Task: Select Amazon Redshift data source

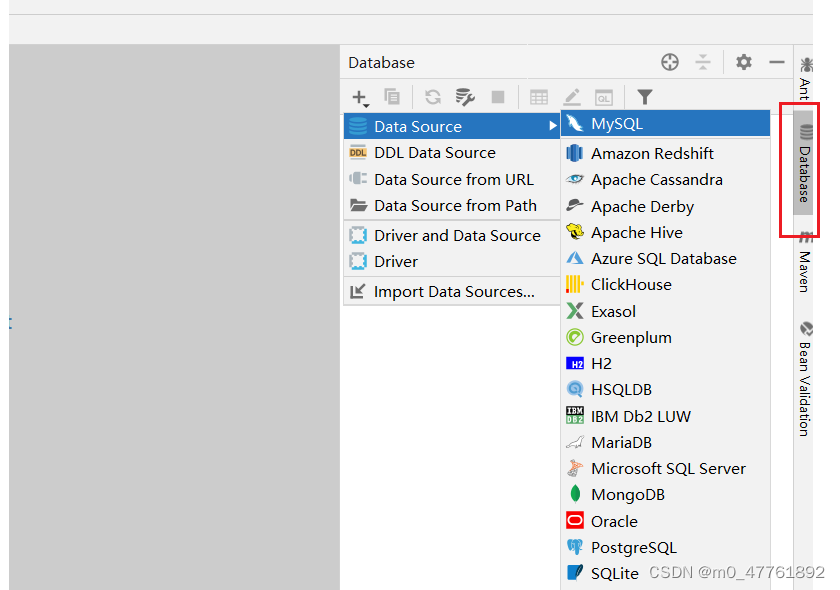Action: pos(665,153)
